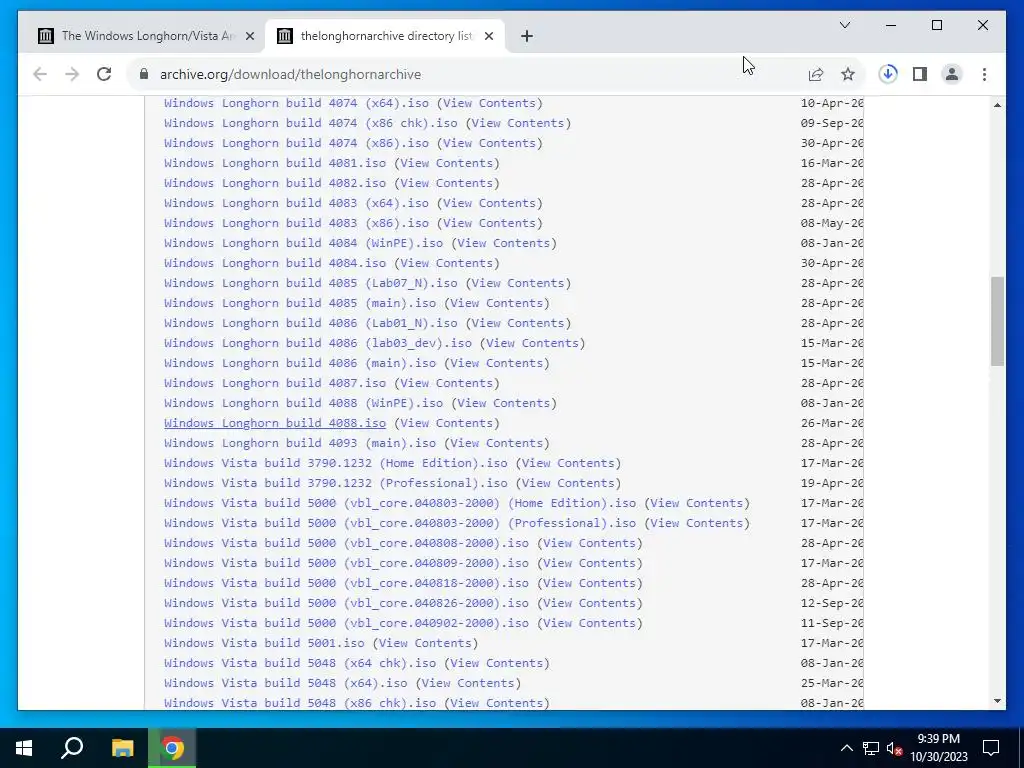
Task: Download Windows Vista build 5001.iso
Action: [x=264, y=643]
